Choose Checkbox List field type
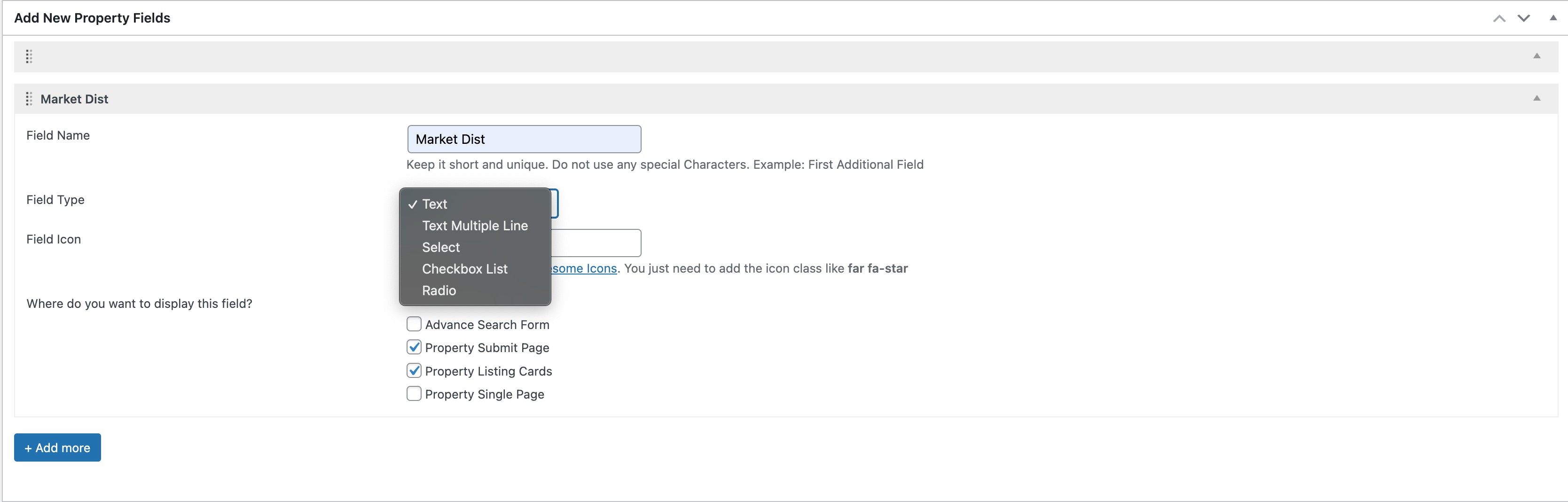 [464, 269]
